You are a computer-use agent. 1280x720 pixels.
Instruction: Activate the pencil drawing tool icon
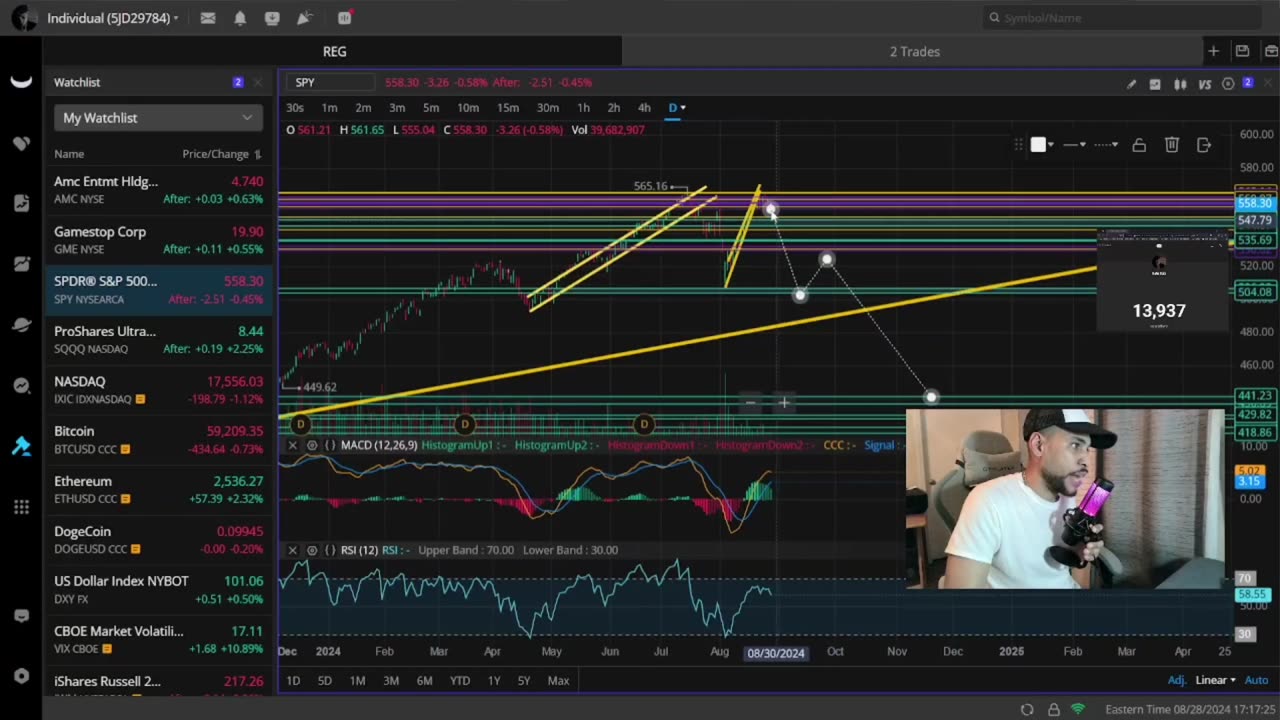point(1131,84)
